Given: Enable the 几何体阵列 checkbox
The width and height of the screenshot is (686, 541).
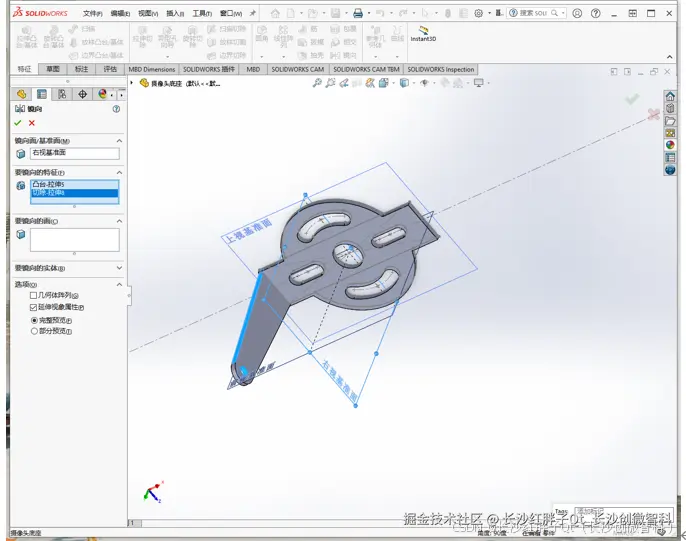Looking at the screenshot, I should click(33, 296).
